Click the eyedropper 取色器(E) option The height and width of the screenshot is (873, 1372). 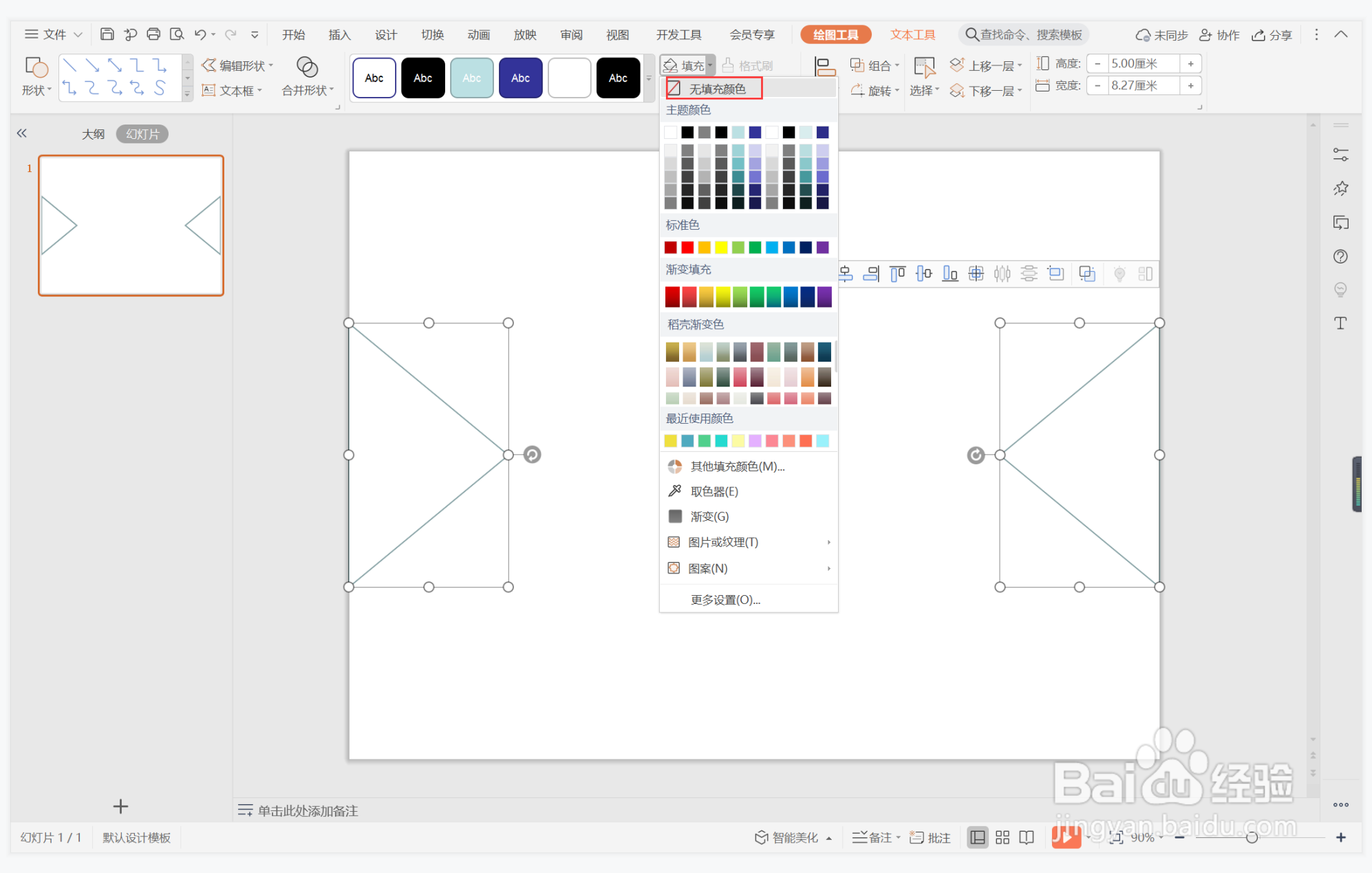coord(714,491)
